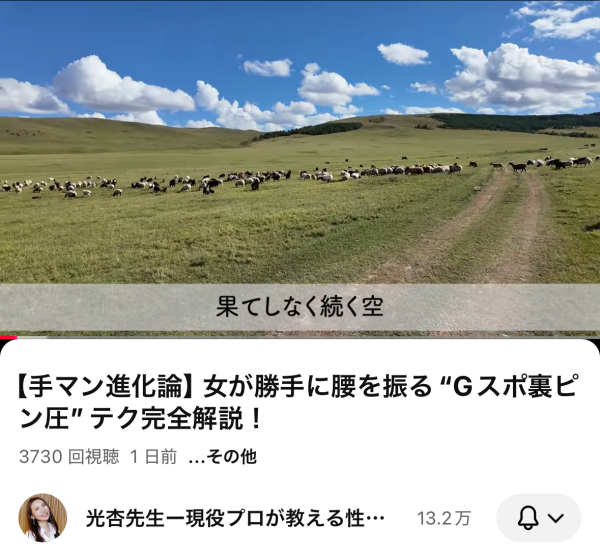
Task: Toggle the subscription notification pill button
Action: (539, 518)
